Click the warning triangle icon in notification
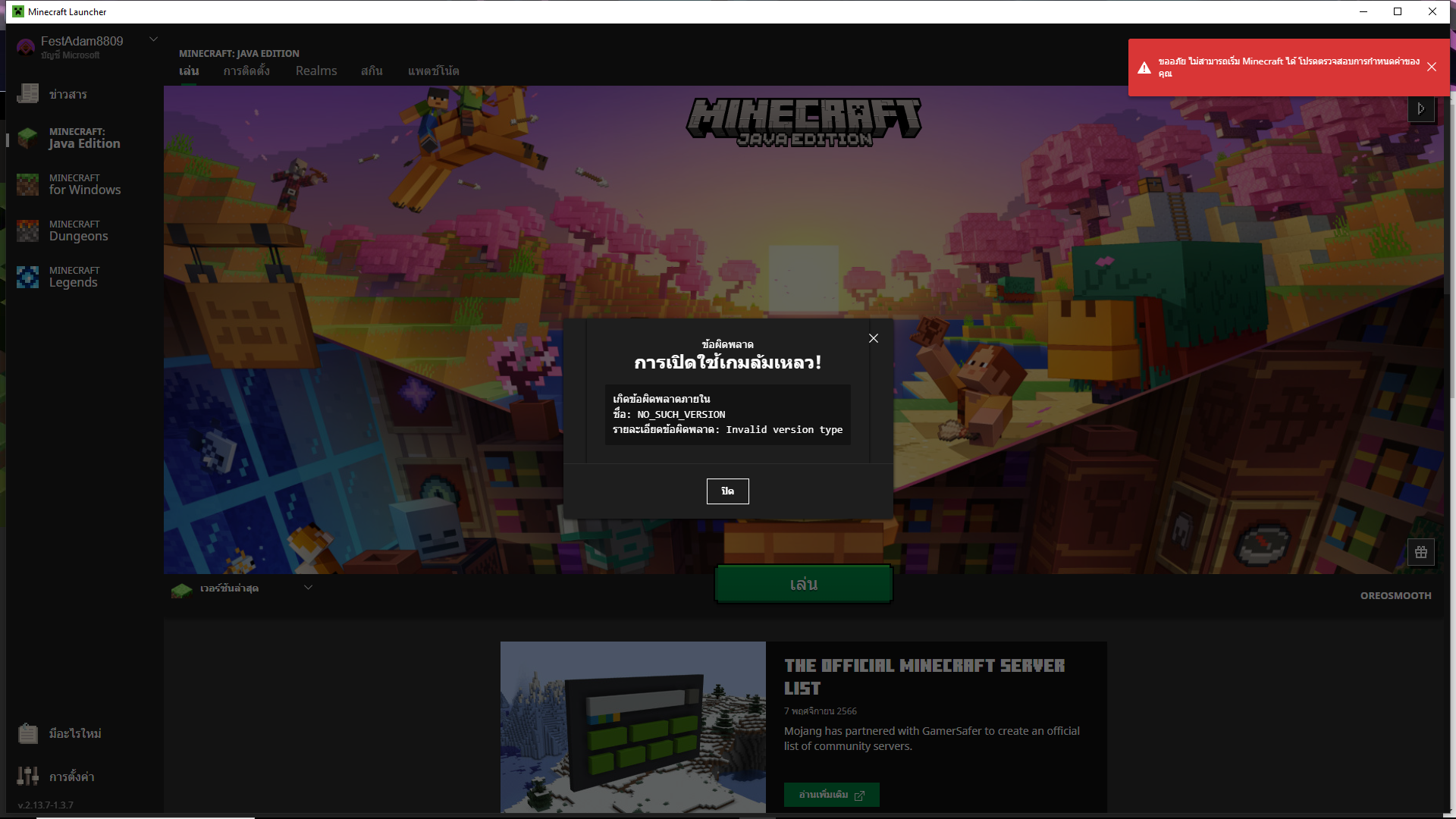Viewport: 1456px width, 819px height. pyautogui.click(x=1144, y=67)
